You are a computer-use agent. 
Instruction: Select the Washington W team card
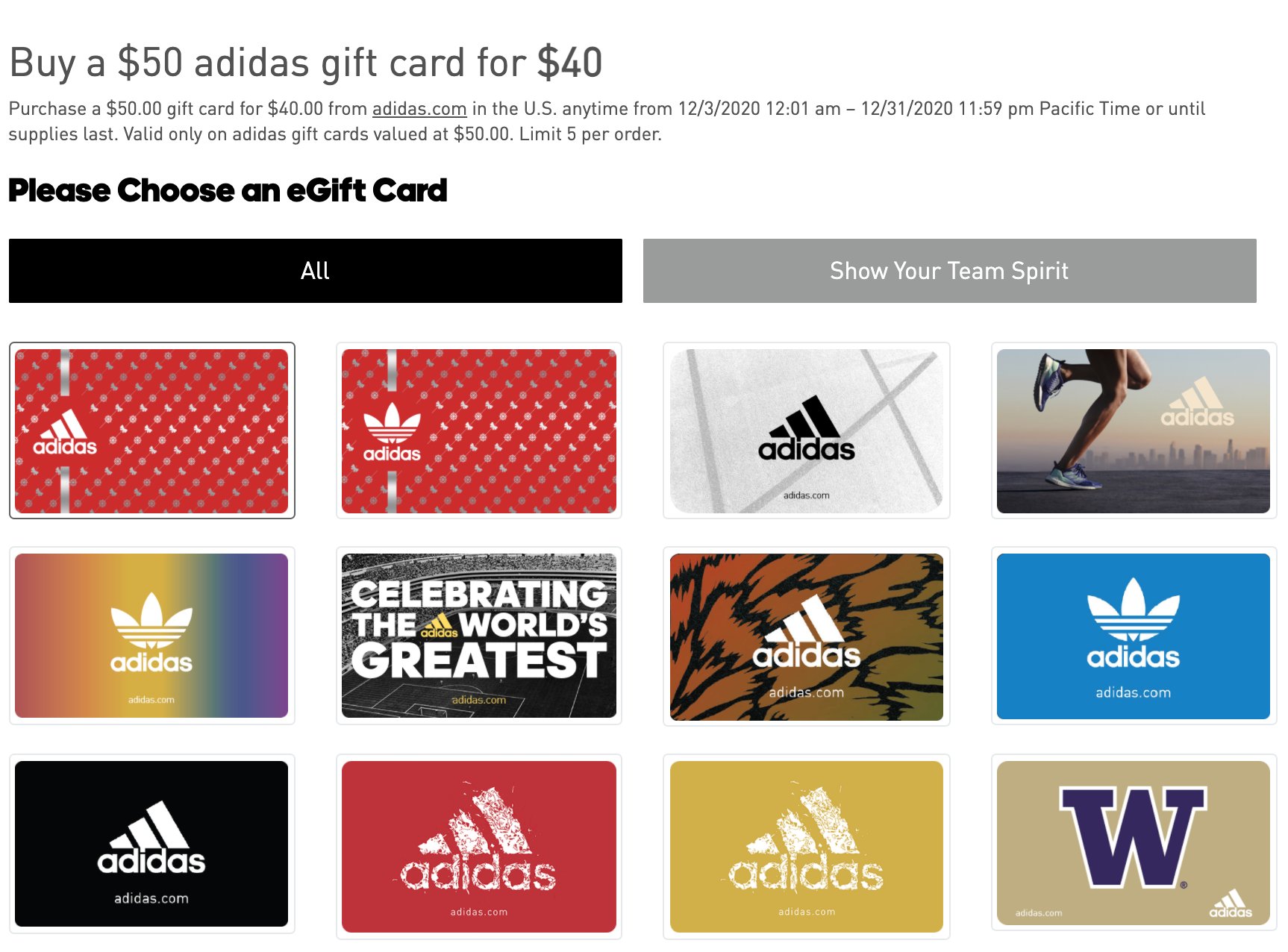click(1133, 843)
